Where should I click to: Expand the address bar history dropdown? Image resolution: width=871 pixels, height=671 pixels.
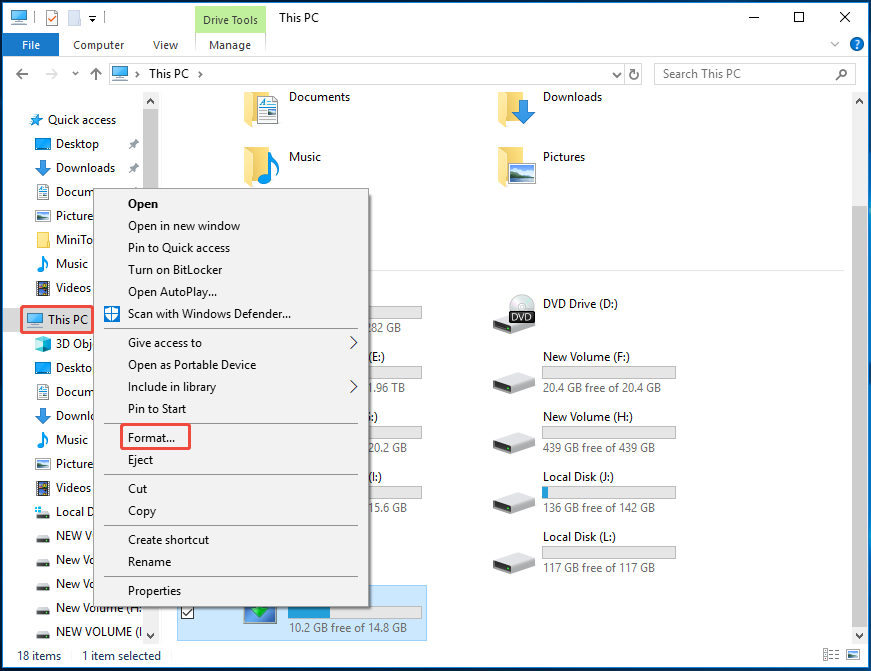tap(617, 74)
